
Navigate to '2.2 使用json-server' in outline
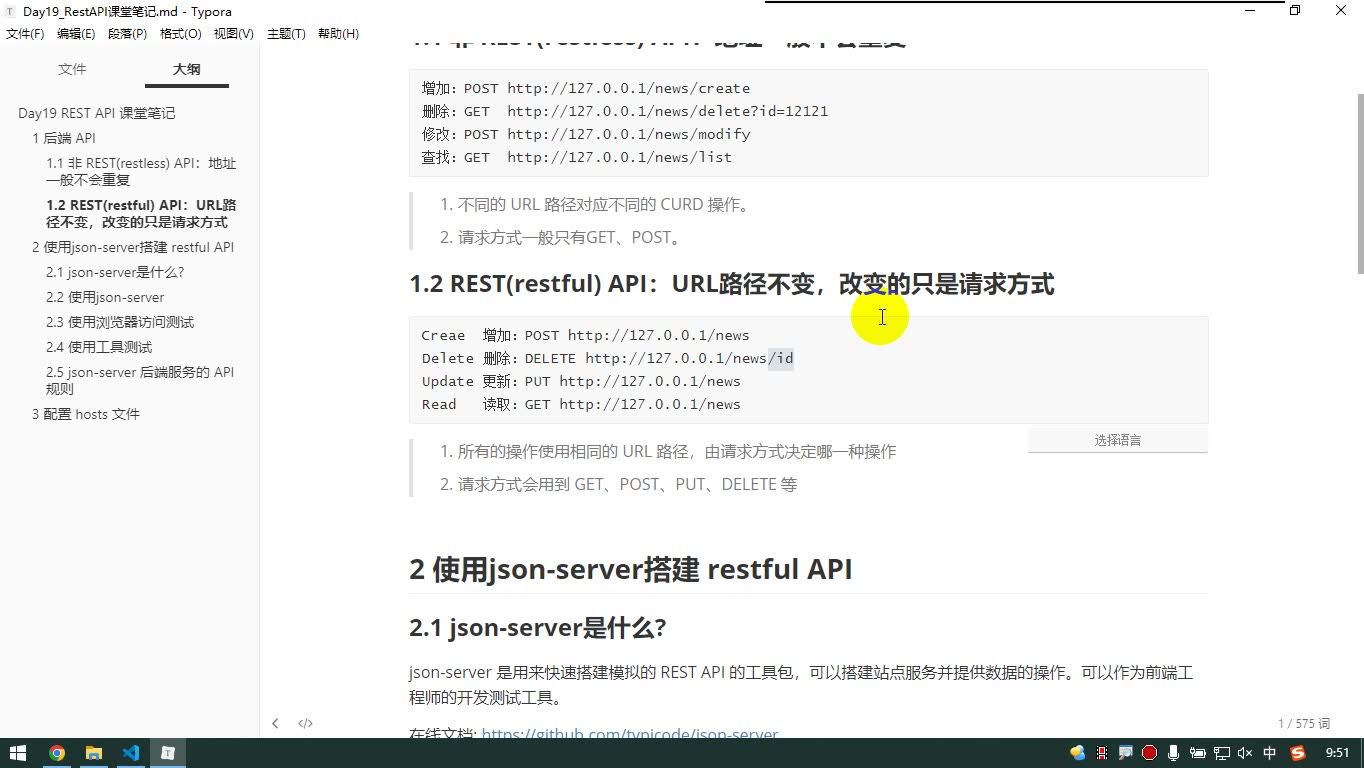[105, 297]
